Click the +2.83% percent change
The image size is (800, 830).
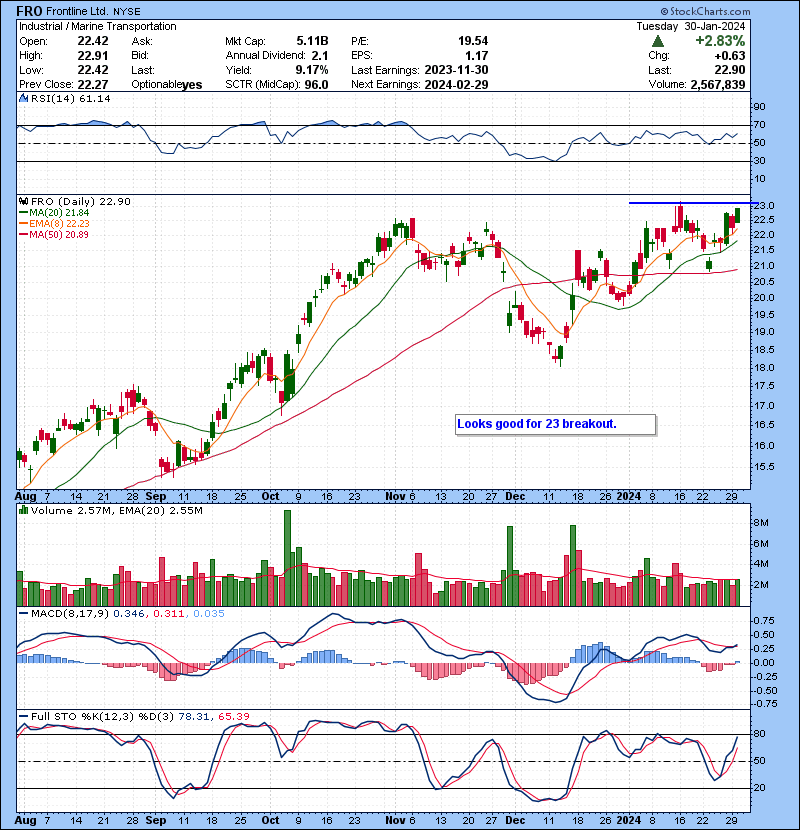click(x=721, y=41)
